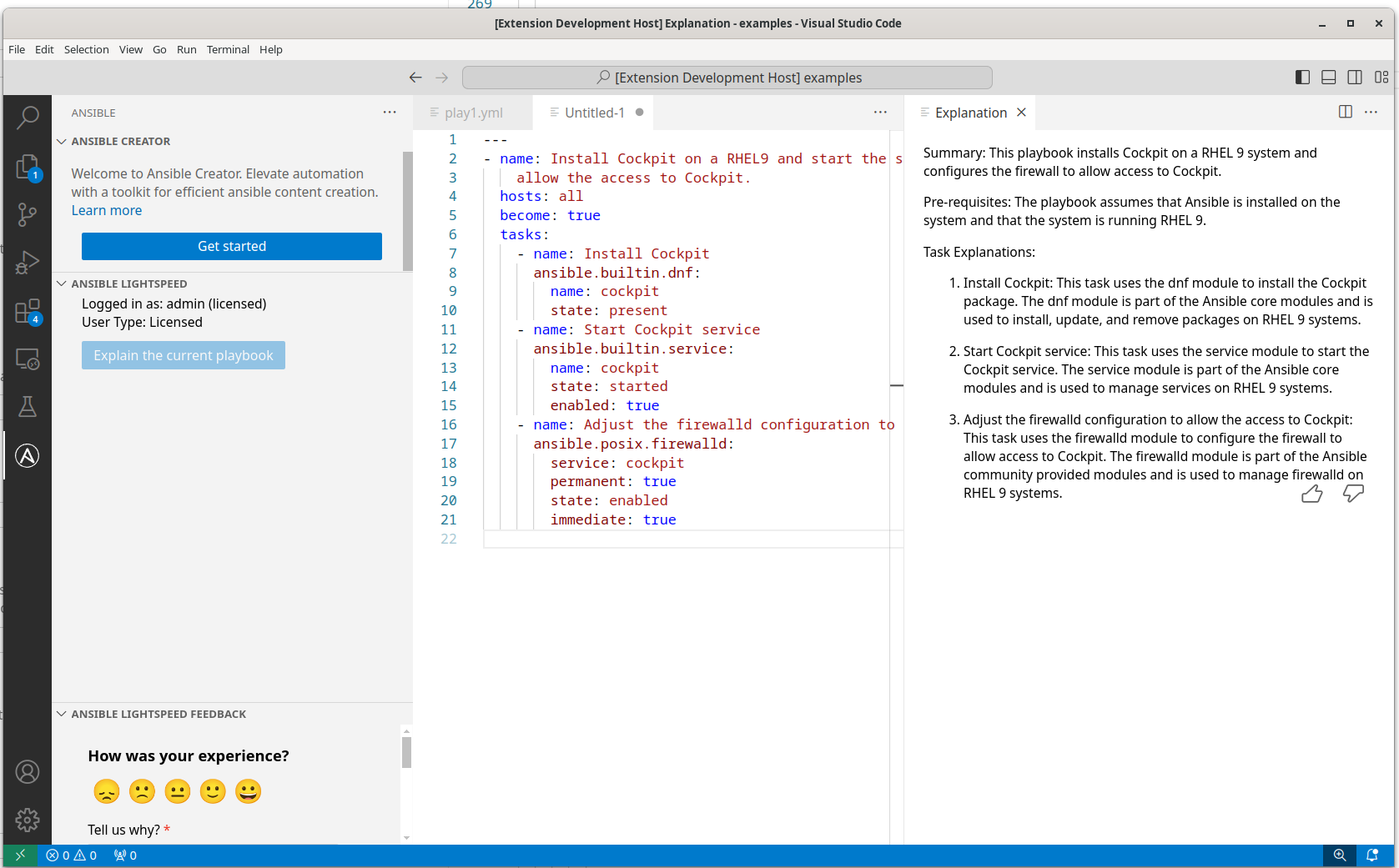Screen dimensions: 1399x868
Task: Click the command center search box
Action: (x=727, y=78)
